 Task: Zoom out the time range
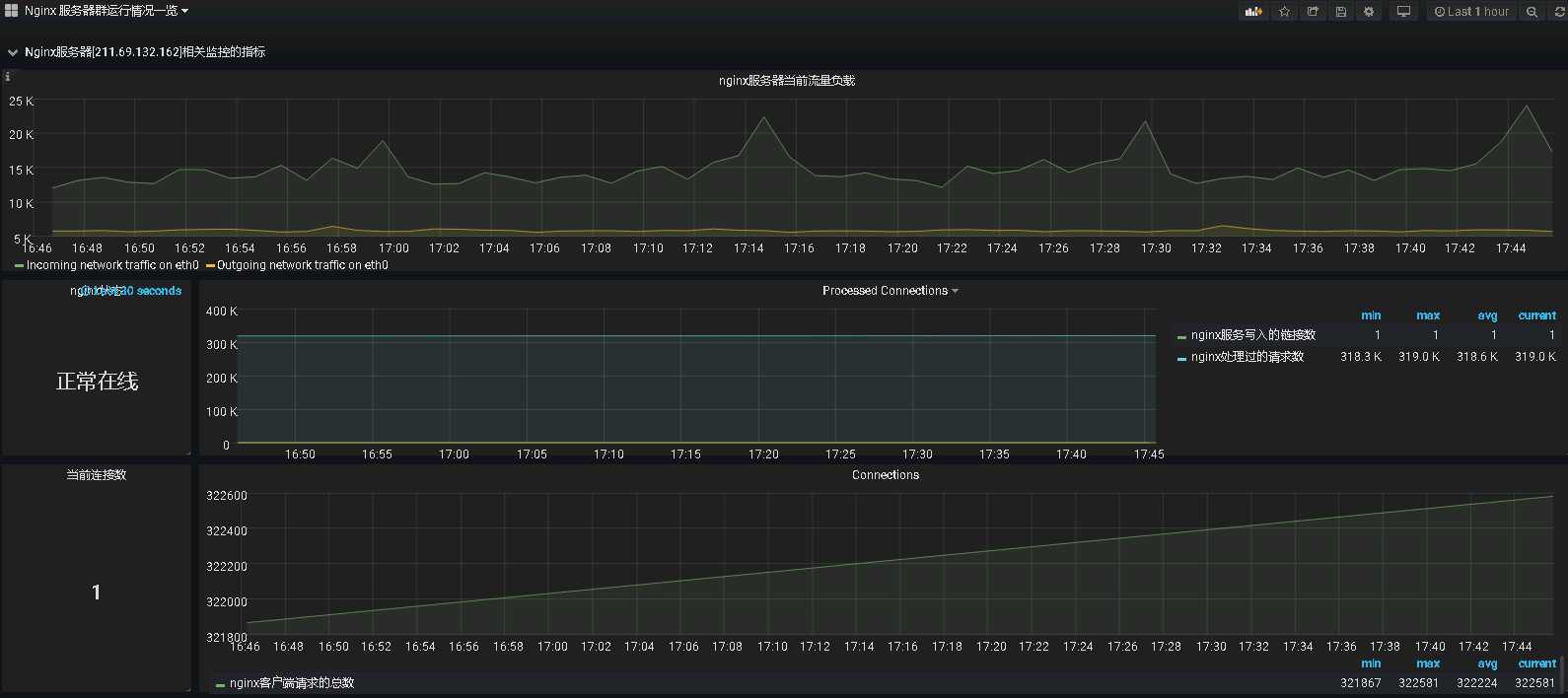[x=1532, y=12]
